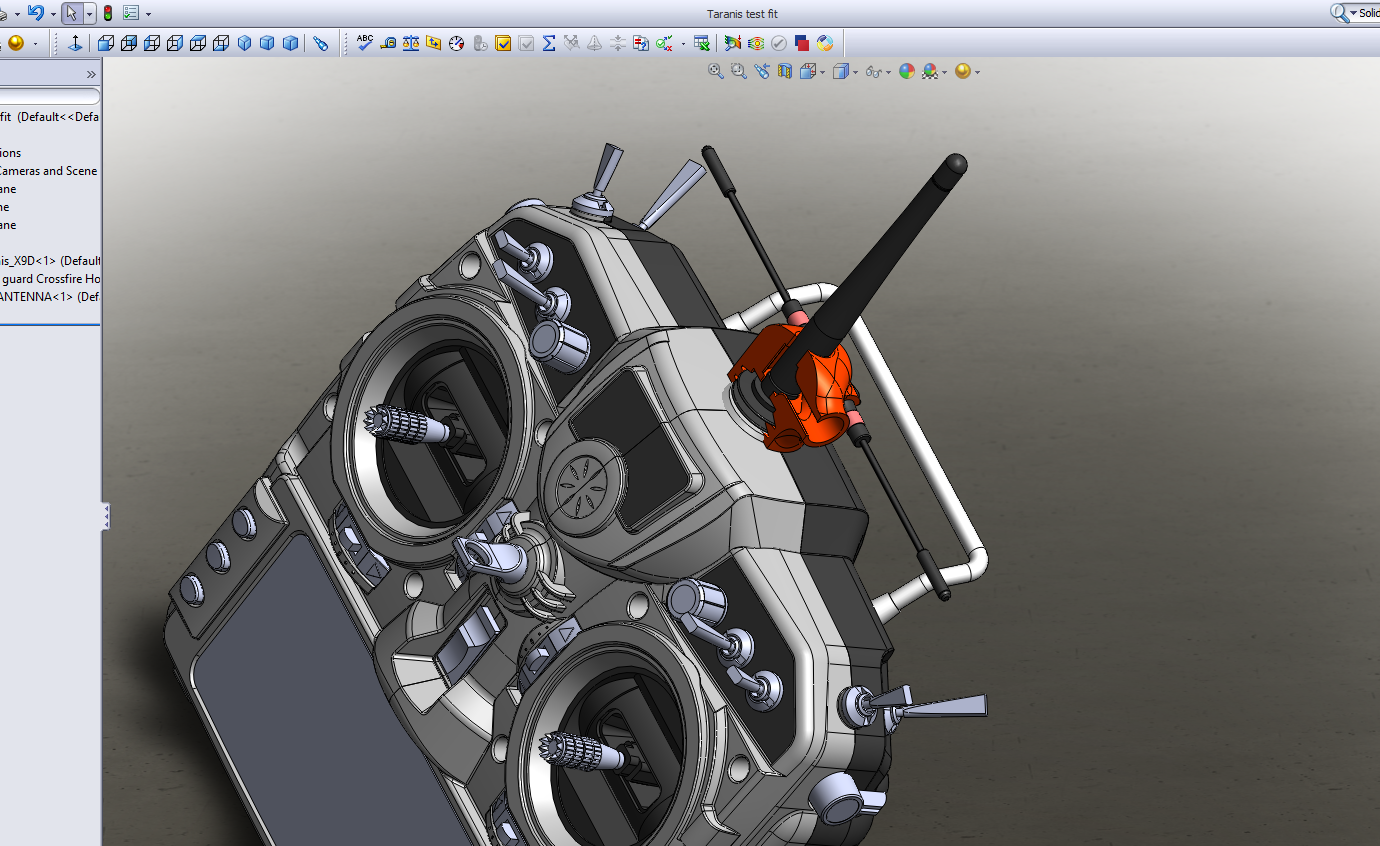Open the View Orientation dropdown arrow

click(823, 72)
